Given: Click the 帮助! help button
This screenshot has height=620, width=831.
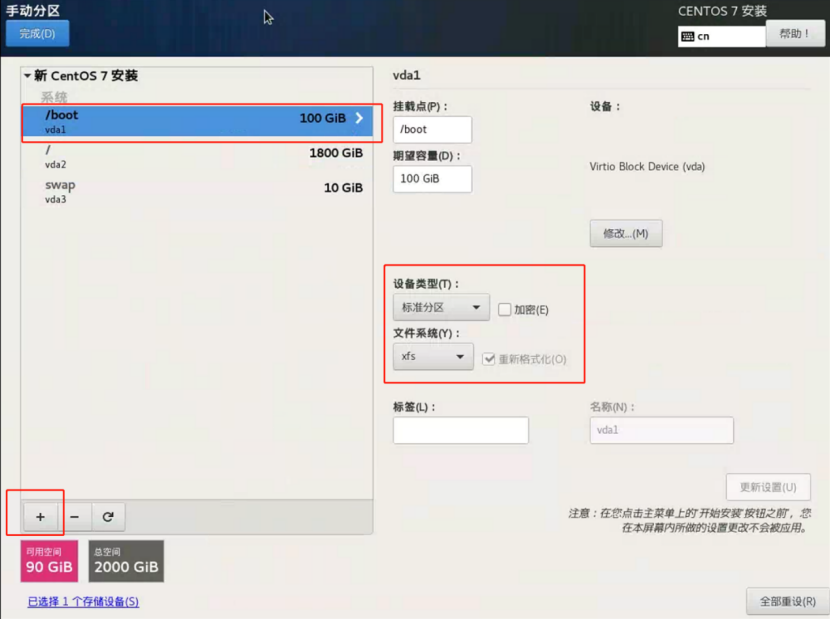Looking at the screenshot, I should pyautogui.click(x=795, y=33).
